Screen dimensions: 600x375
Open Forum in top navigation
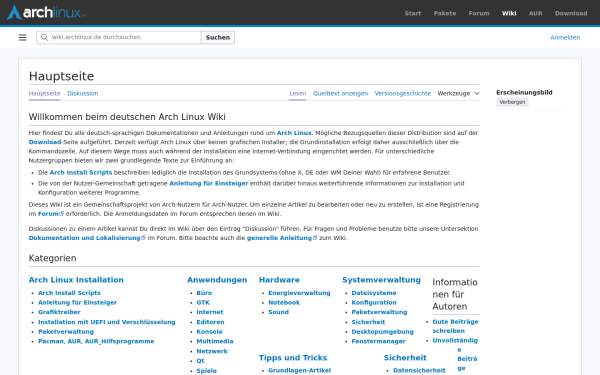tap(479, 13)
